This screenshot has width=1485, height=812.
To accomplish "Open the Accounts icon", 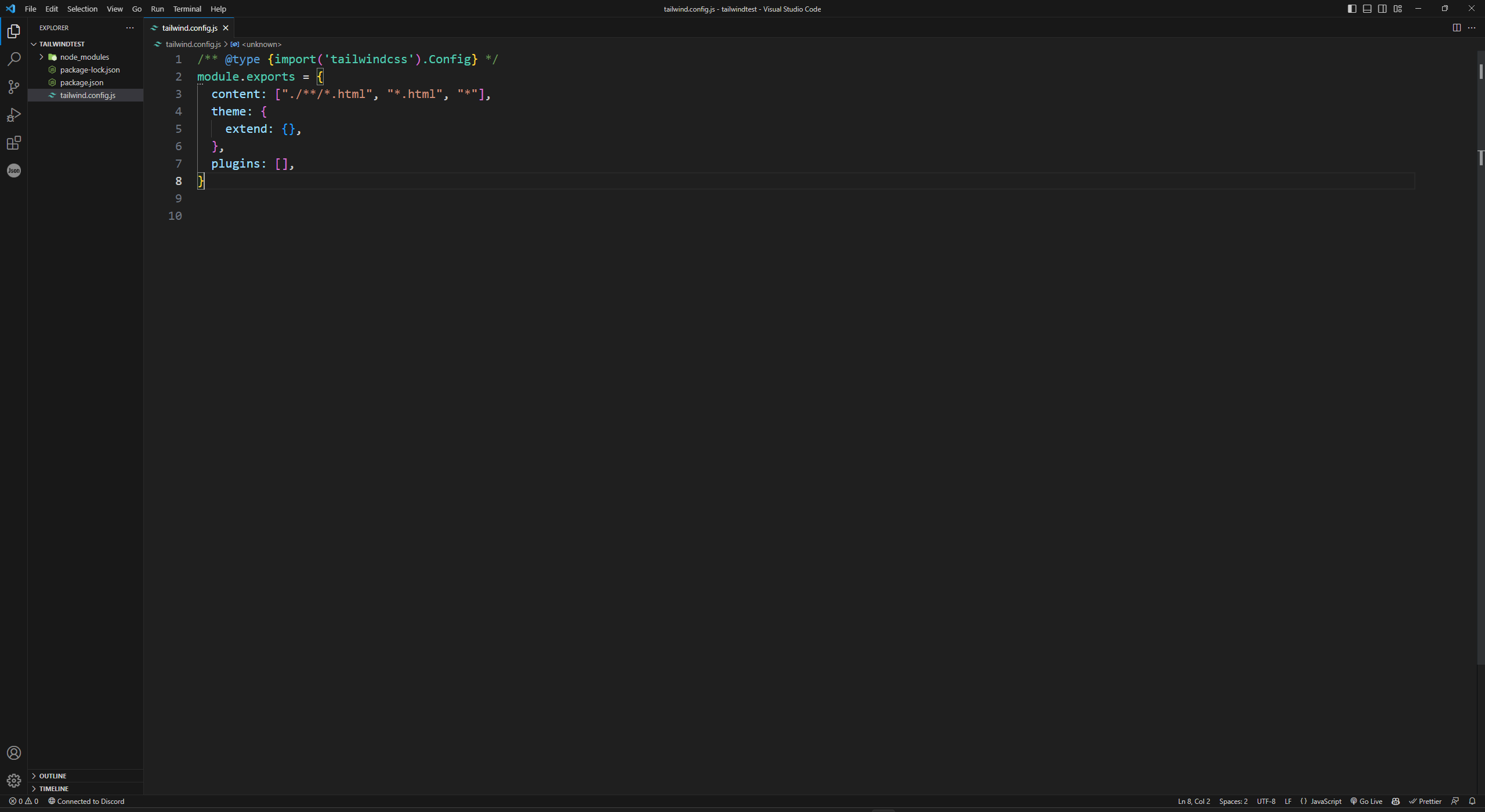I will coord(13,752).
